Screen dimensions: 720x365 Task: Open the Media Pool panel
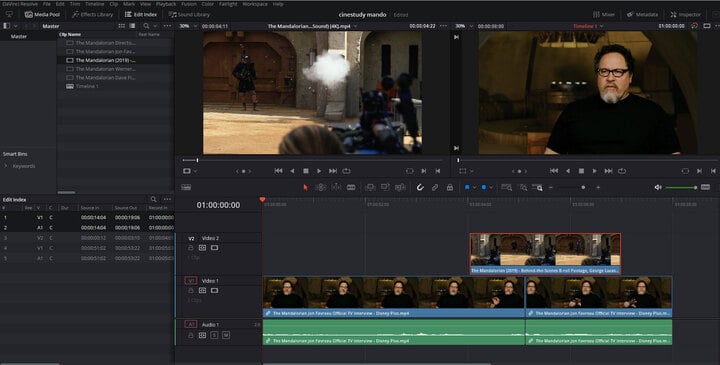pyautogui.click(x=42, y=14)
